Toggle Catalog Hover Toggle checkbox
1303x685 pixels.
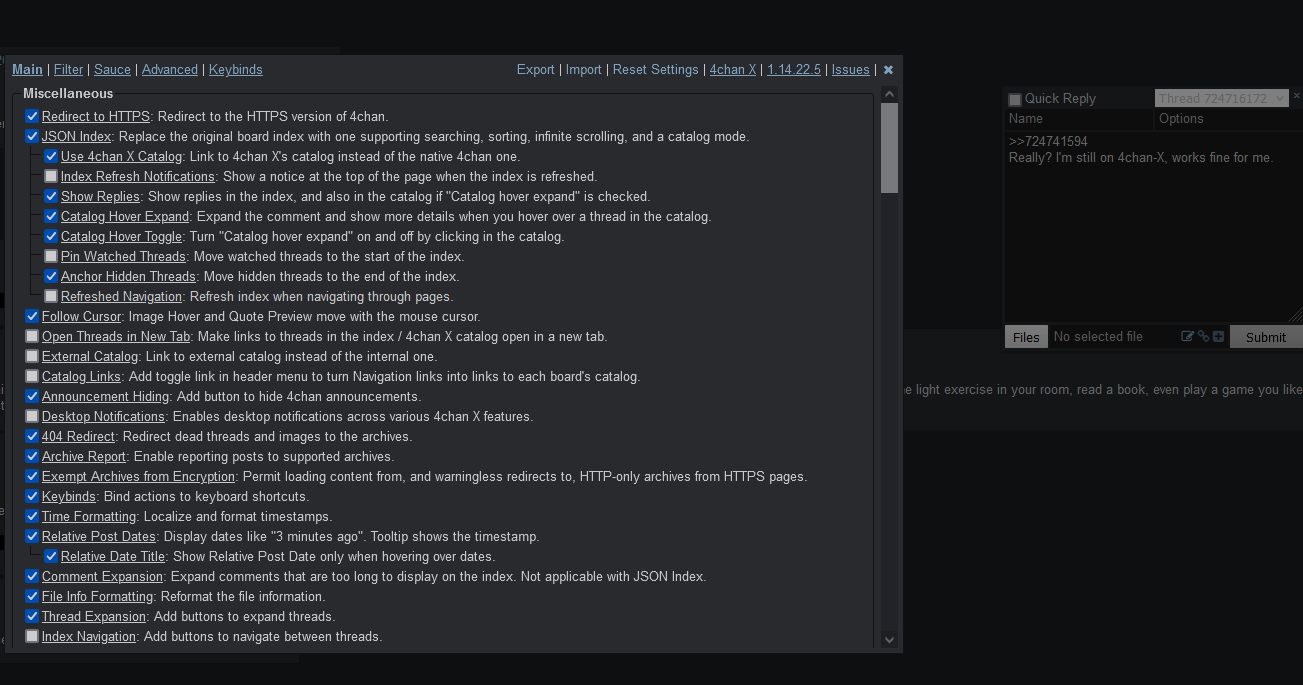(51, 236)
